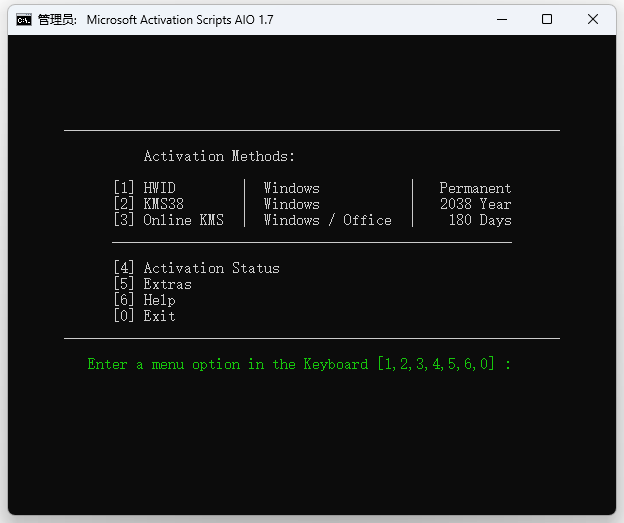Click 'Windows' in the HWID row
The image size is (624, 523).
click(292, 188)
